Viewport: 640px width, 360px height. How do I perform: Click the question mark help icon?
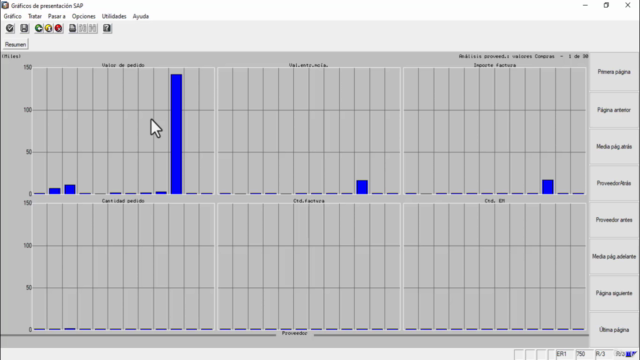click(x=107, y=28)
